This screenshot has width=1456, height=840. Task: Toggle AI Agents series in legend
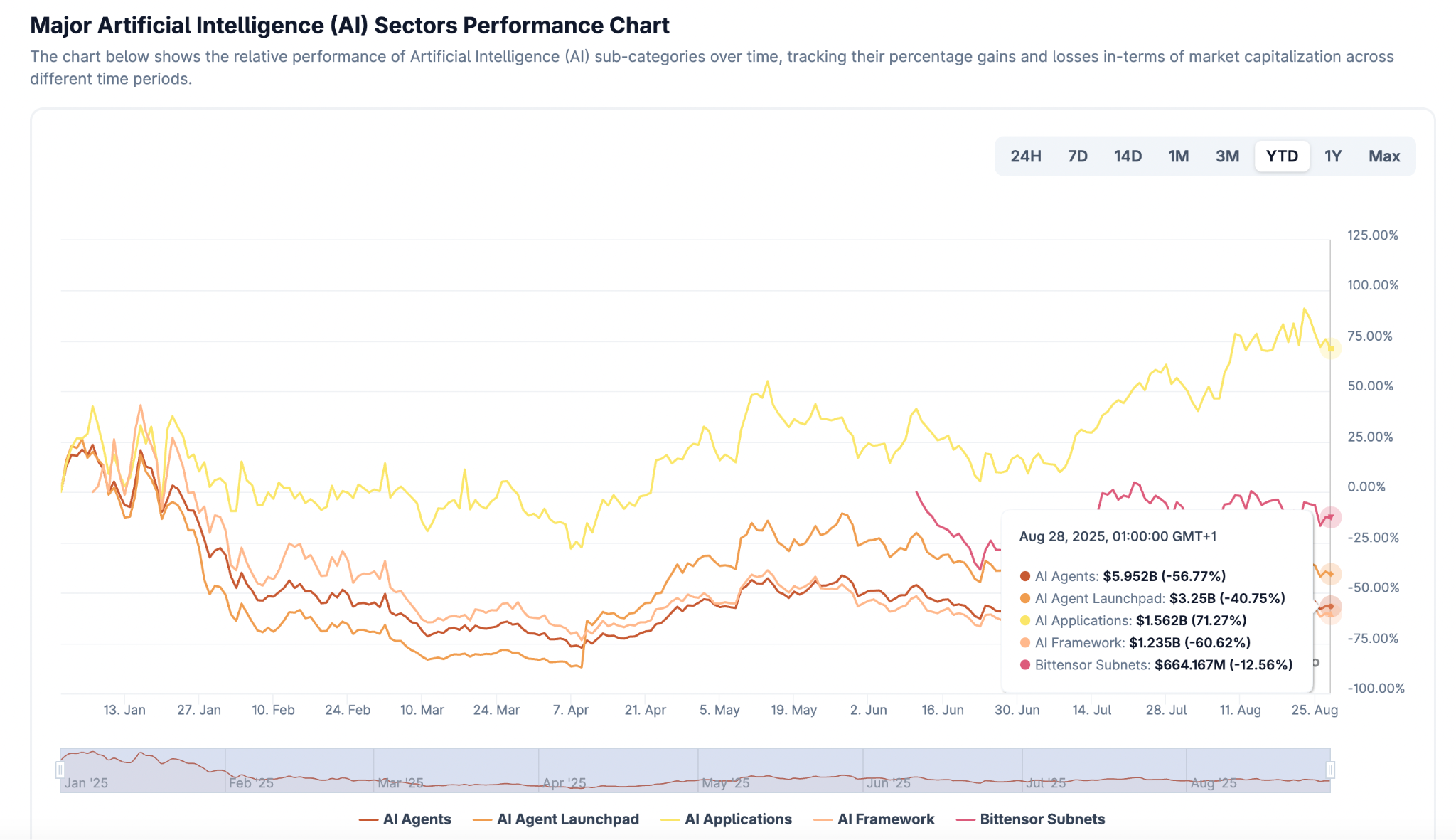click(406, 819)
